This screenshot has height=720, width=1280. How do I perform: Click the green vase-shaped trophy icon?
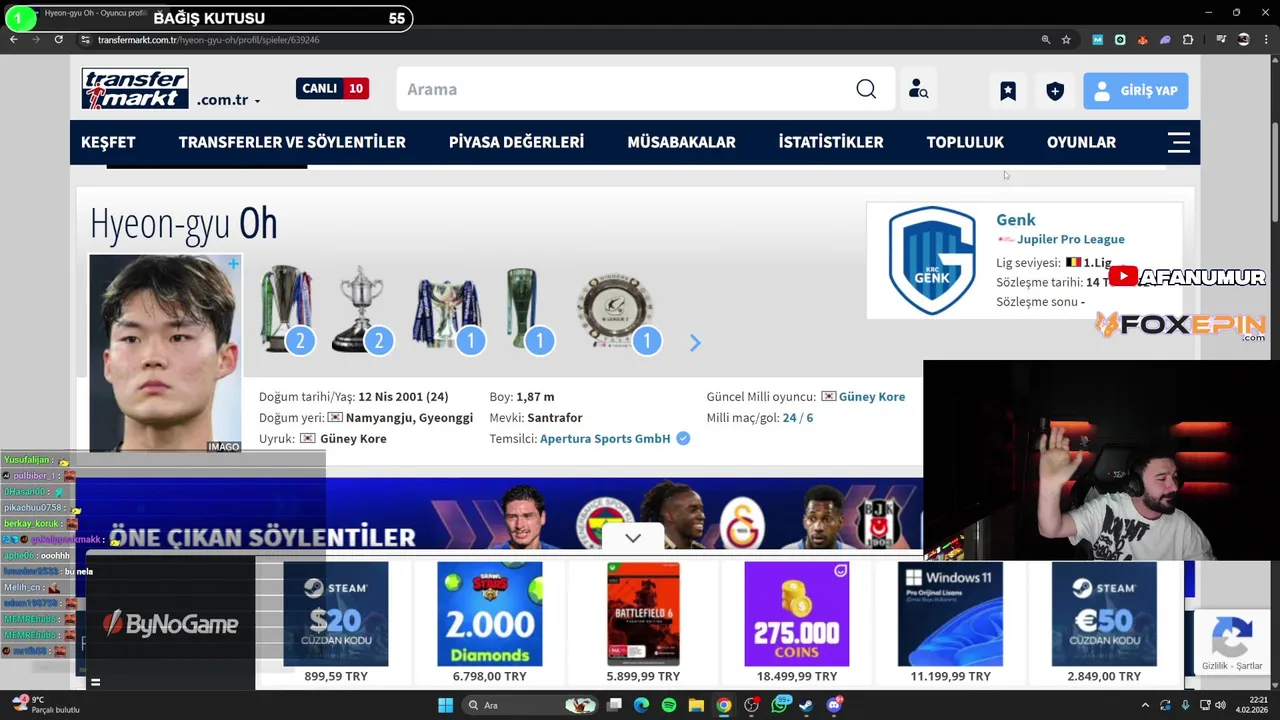(527, 309)
